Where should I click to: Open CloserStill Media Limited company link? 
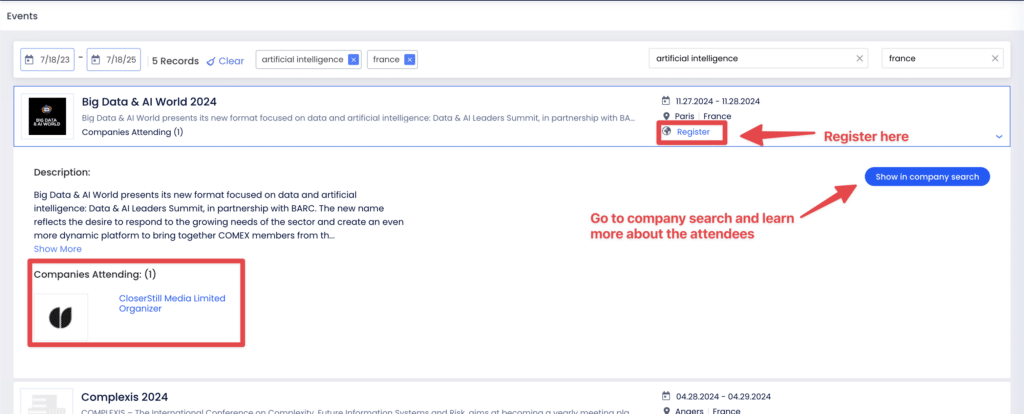(172, 298)
